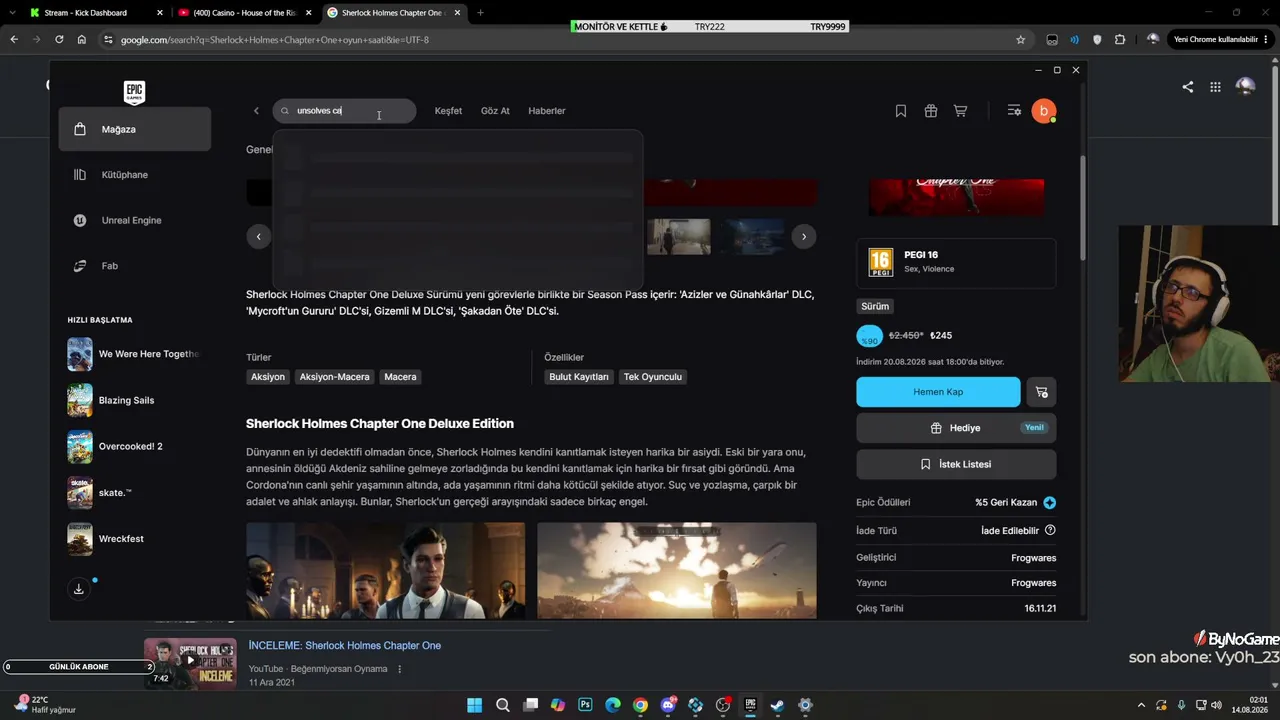Open the shopping cart in launcher header

point(961,111)
